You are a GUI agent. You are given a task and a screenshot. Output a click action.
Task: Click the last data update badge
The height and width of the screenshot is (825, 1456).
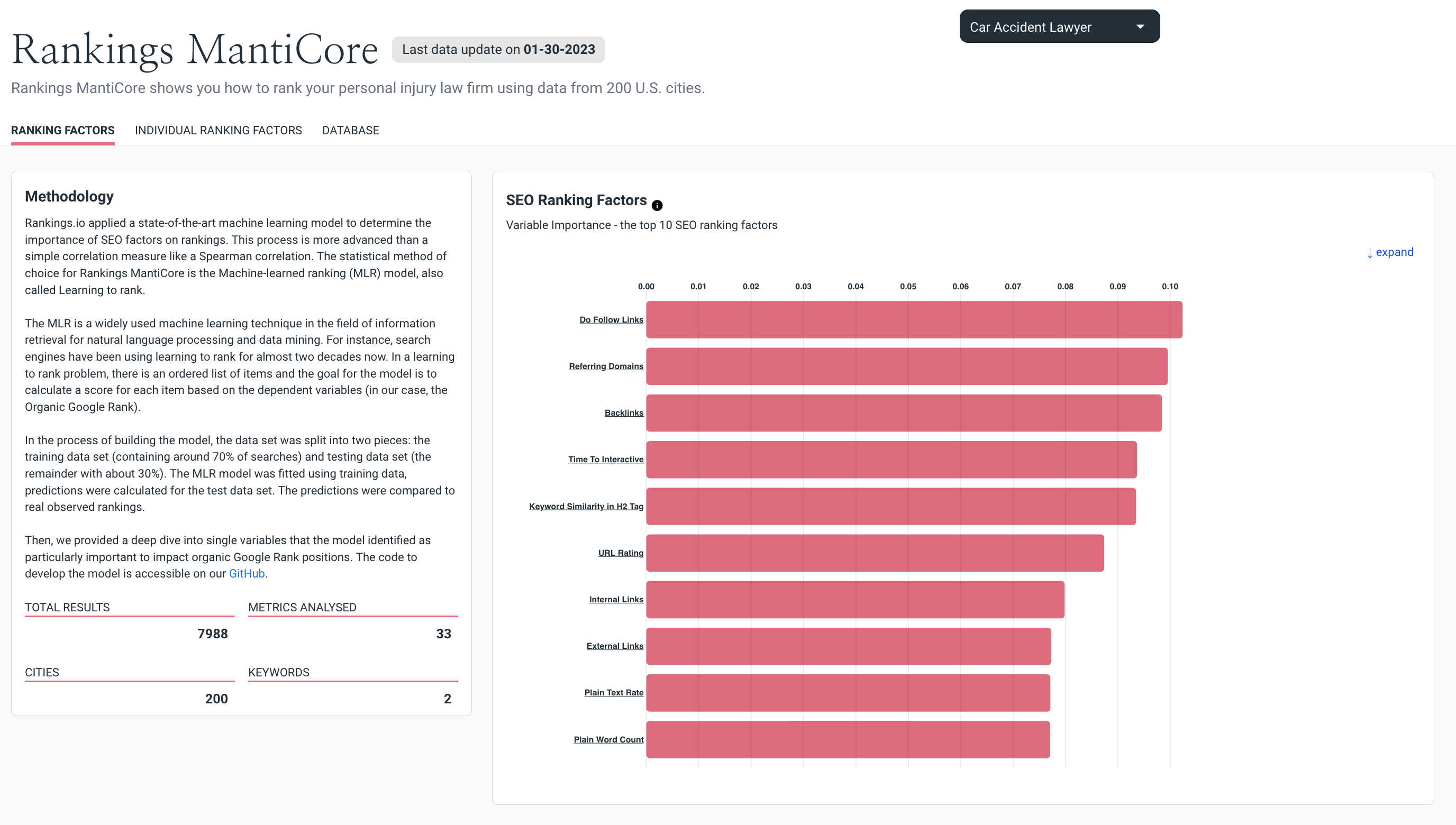coord(498,50)
